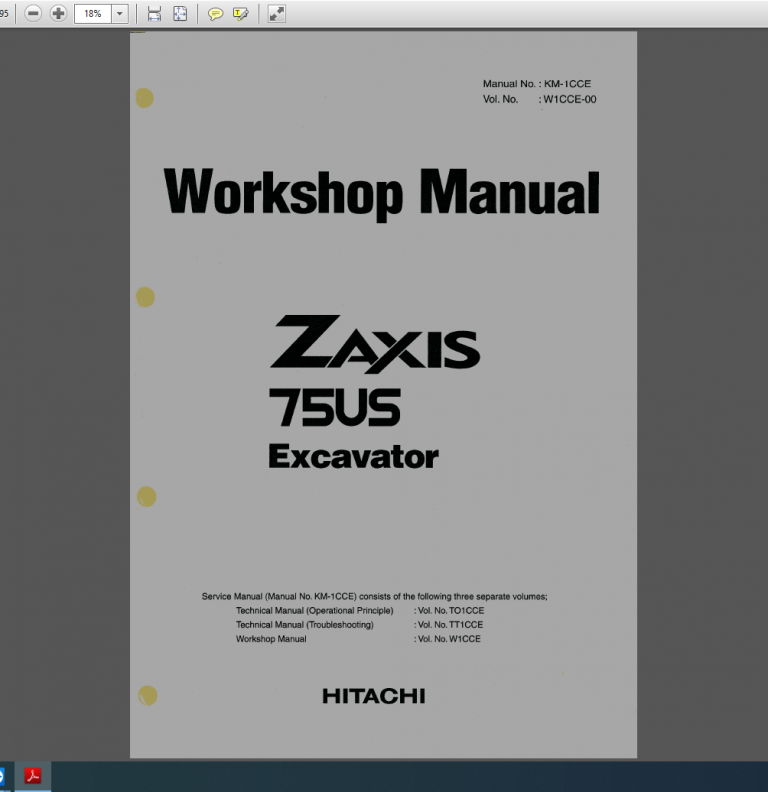This screenshot has width=768, height=792.
Task: Select the fit one full page icon
Action: [x=180, y=14]
